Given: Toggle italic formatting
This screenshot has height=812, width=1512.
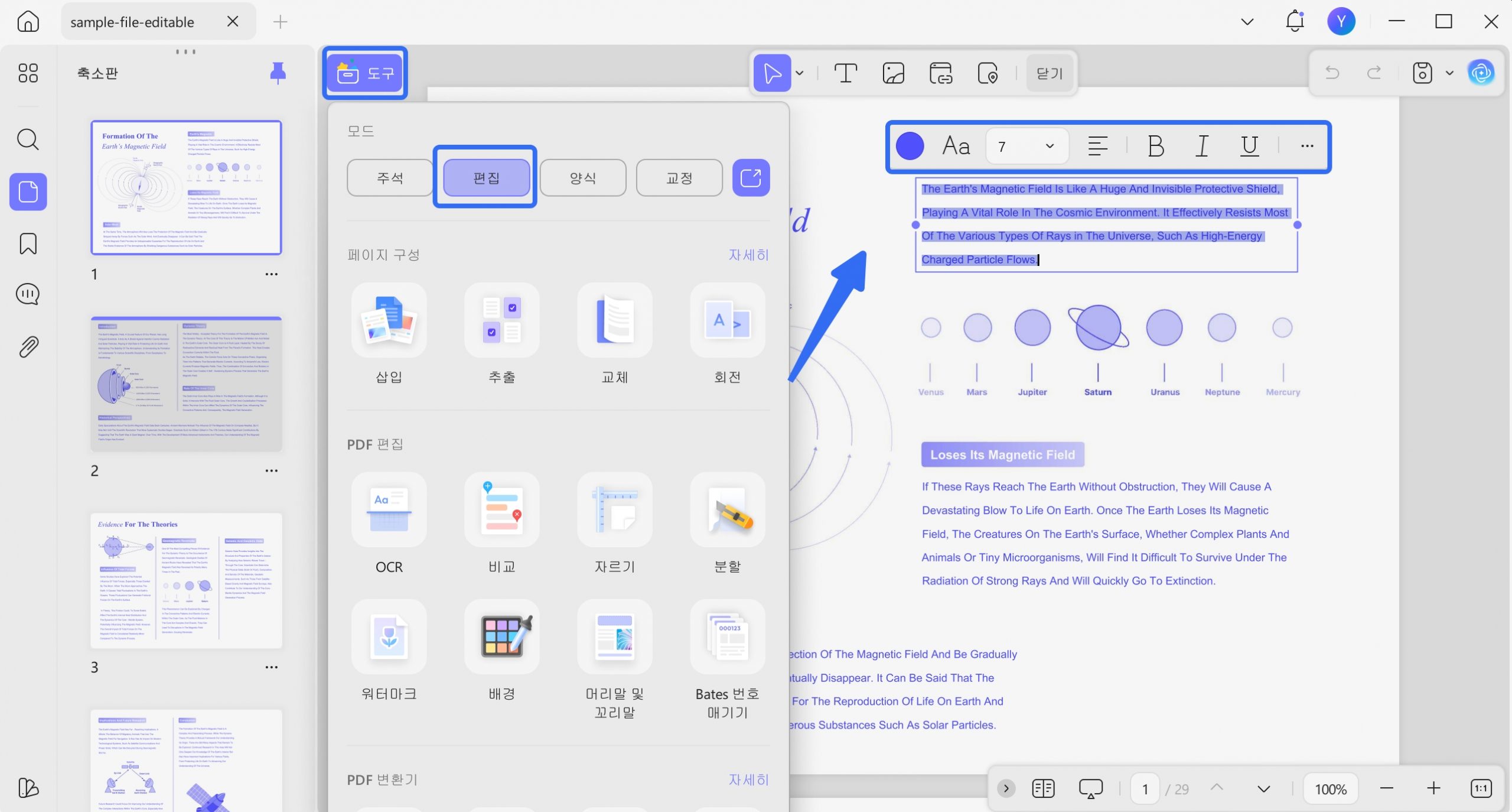Looking at the screenshot, I should tap(1202, 146).
